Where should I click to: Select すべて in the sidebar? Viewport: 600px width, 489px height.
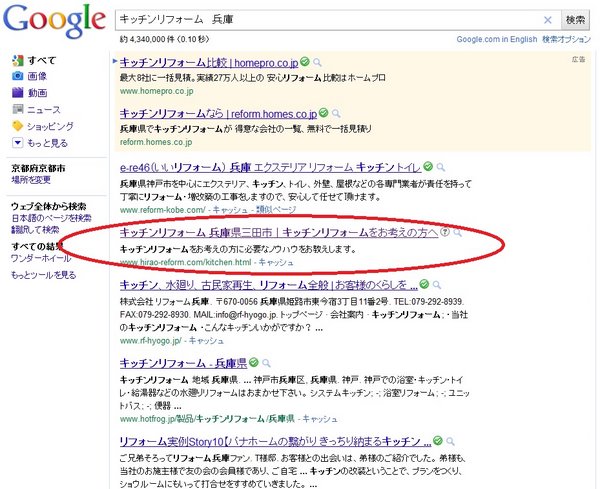point(42,60)
